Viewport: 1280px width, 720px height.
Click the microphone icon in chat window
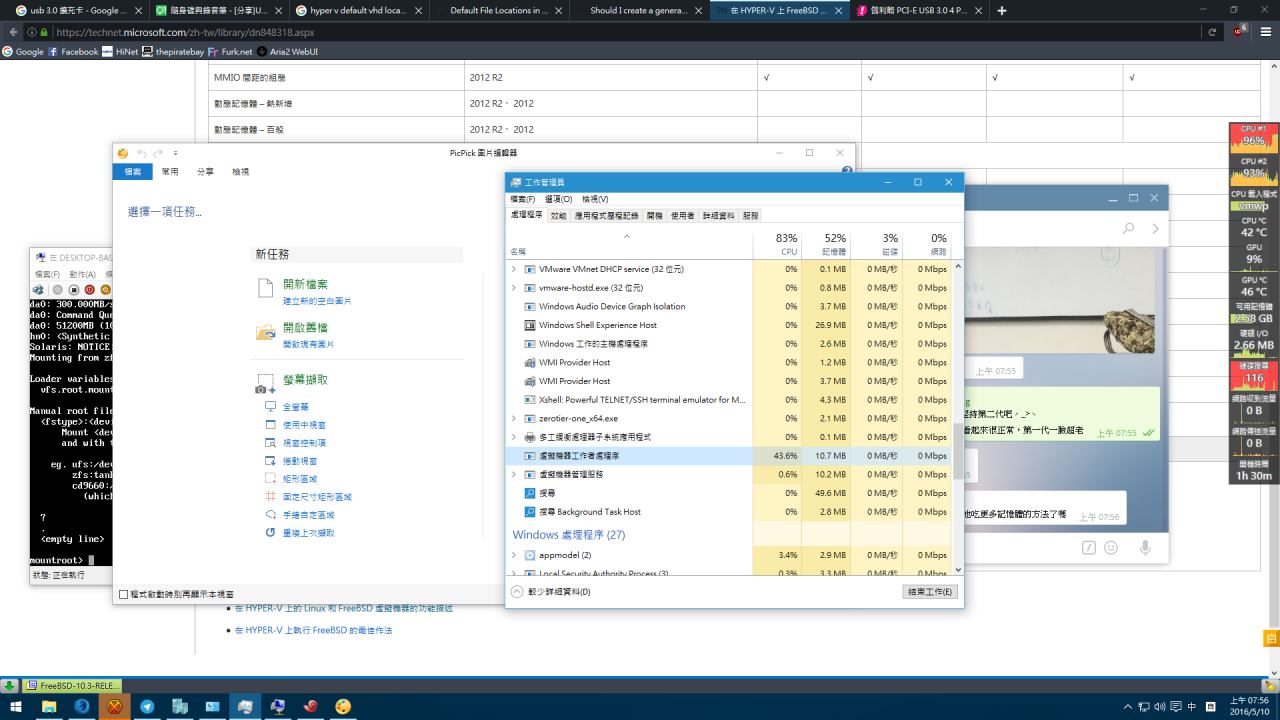click(x=1145, y=548)
